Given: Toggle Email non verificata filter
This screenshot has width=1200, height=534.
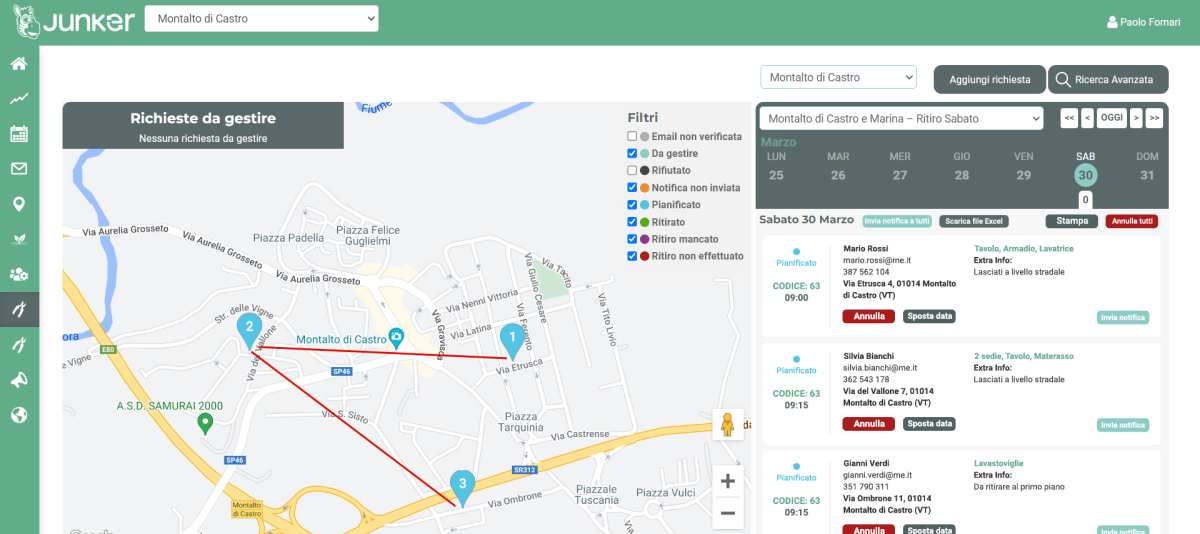Looking at the screenshot, I should (632, 136).
